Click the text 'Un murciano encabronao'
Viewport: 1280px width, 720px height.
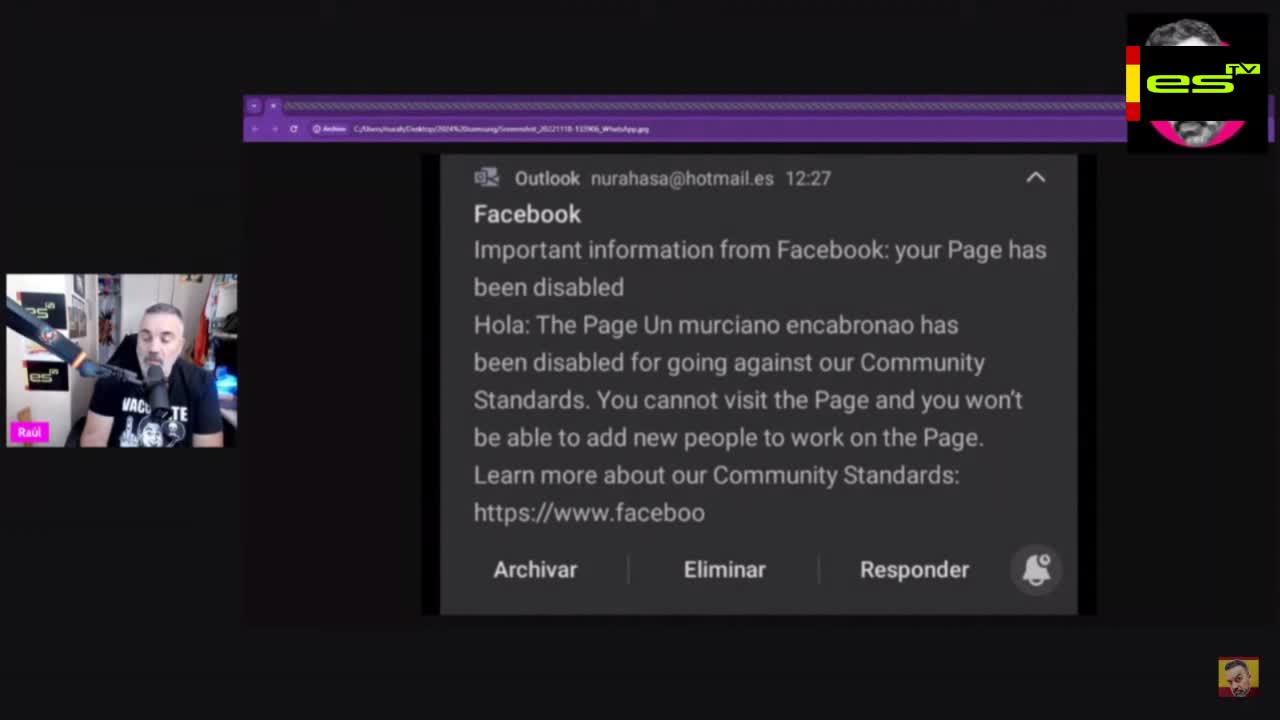(778, 325)
